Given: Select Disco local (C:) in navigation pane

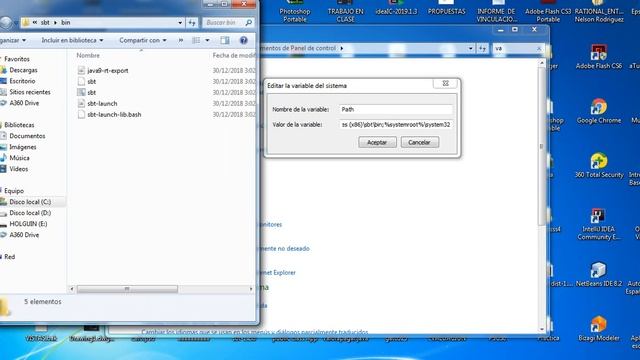Looking at the screenshot, I should point(30,202).
